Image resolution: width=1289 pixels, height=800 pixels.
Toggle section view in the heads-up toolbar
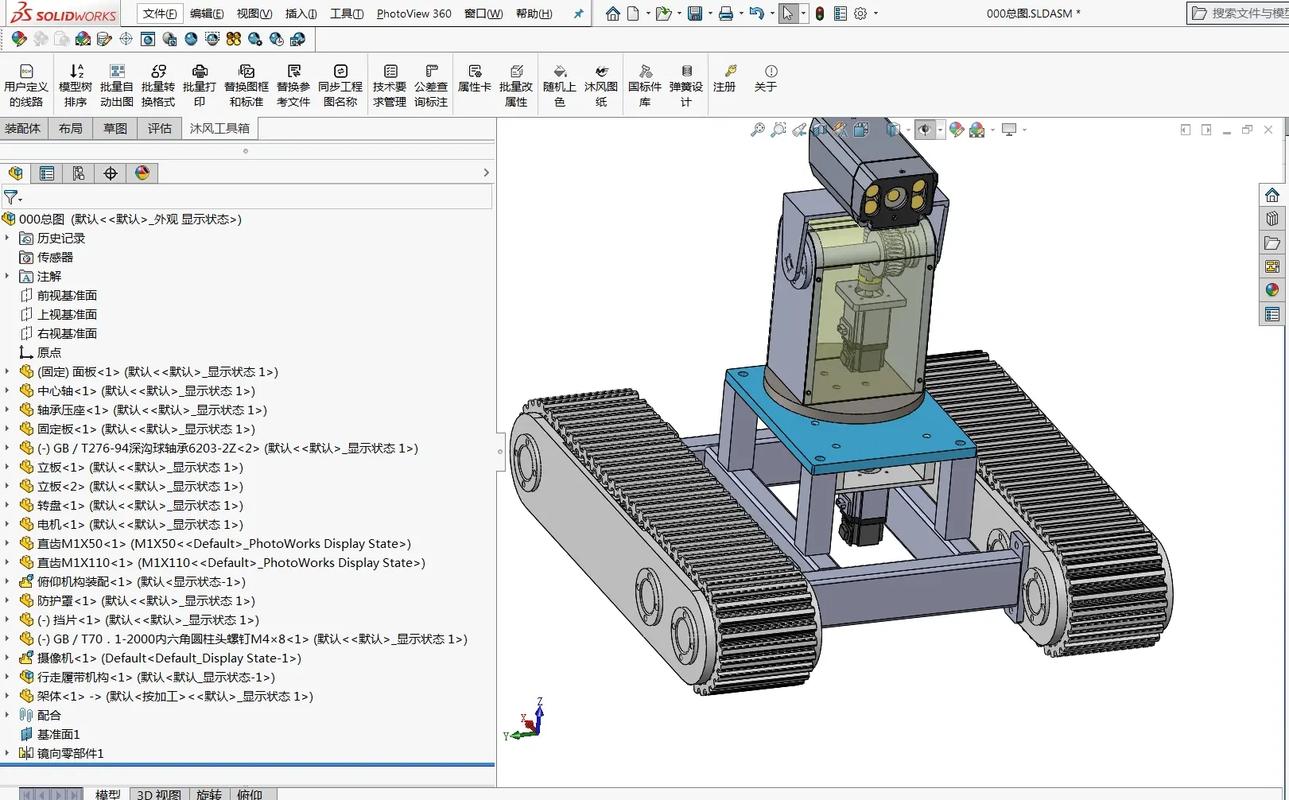point(820,130)
